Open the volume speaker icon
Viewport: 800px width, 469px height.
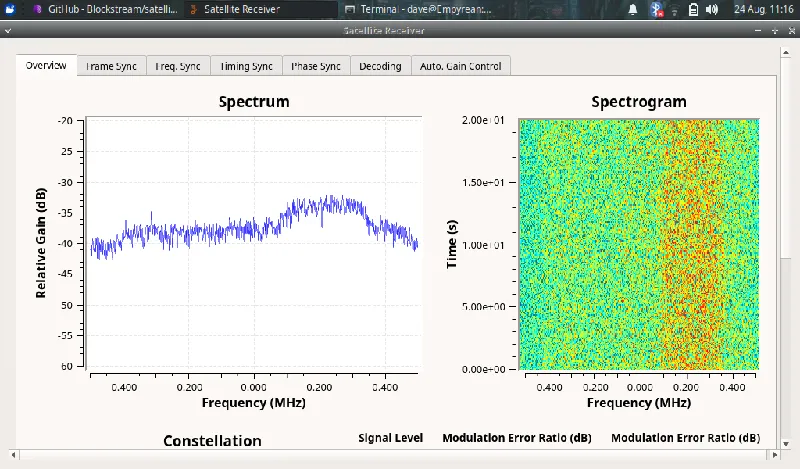point(712,9)
